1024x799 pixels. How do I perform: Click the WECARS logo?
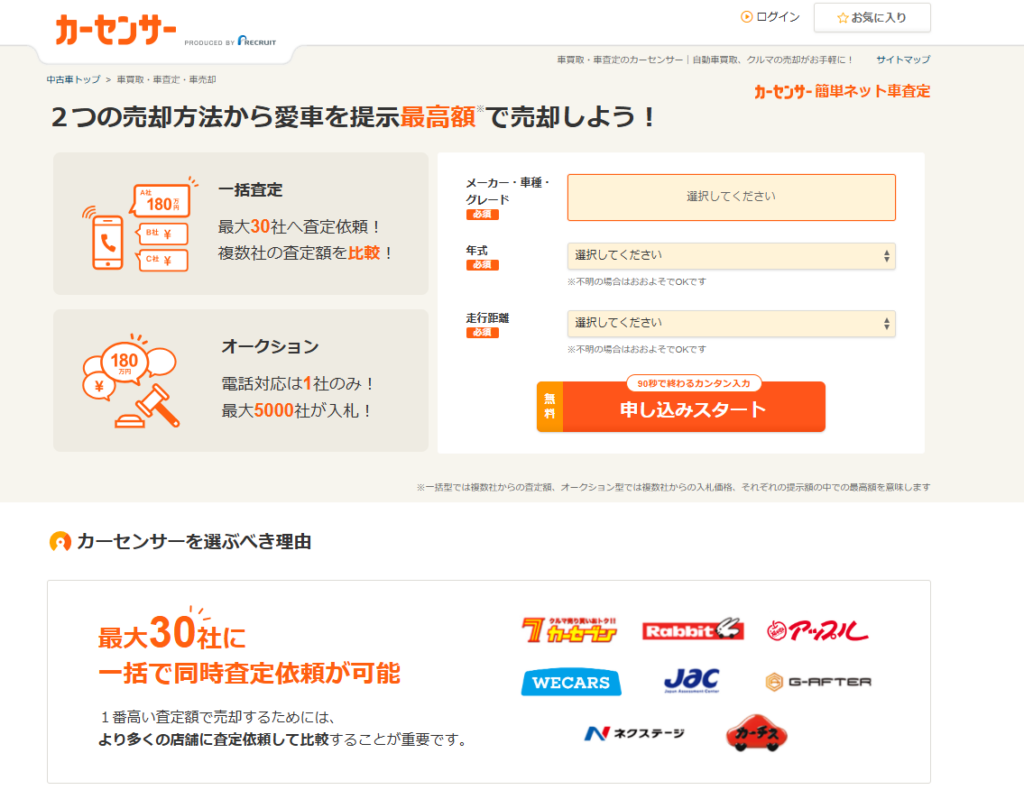(x=571, y=682)
